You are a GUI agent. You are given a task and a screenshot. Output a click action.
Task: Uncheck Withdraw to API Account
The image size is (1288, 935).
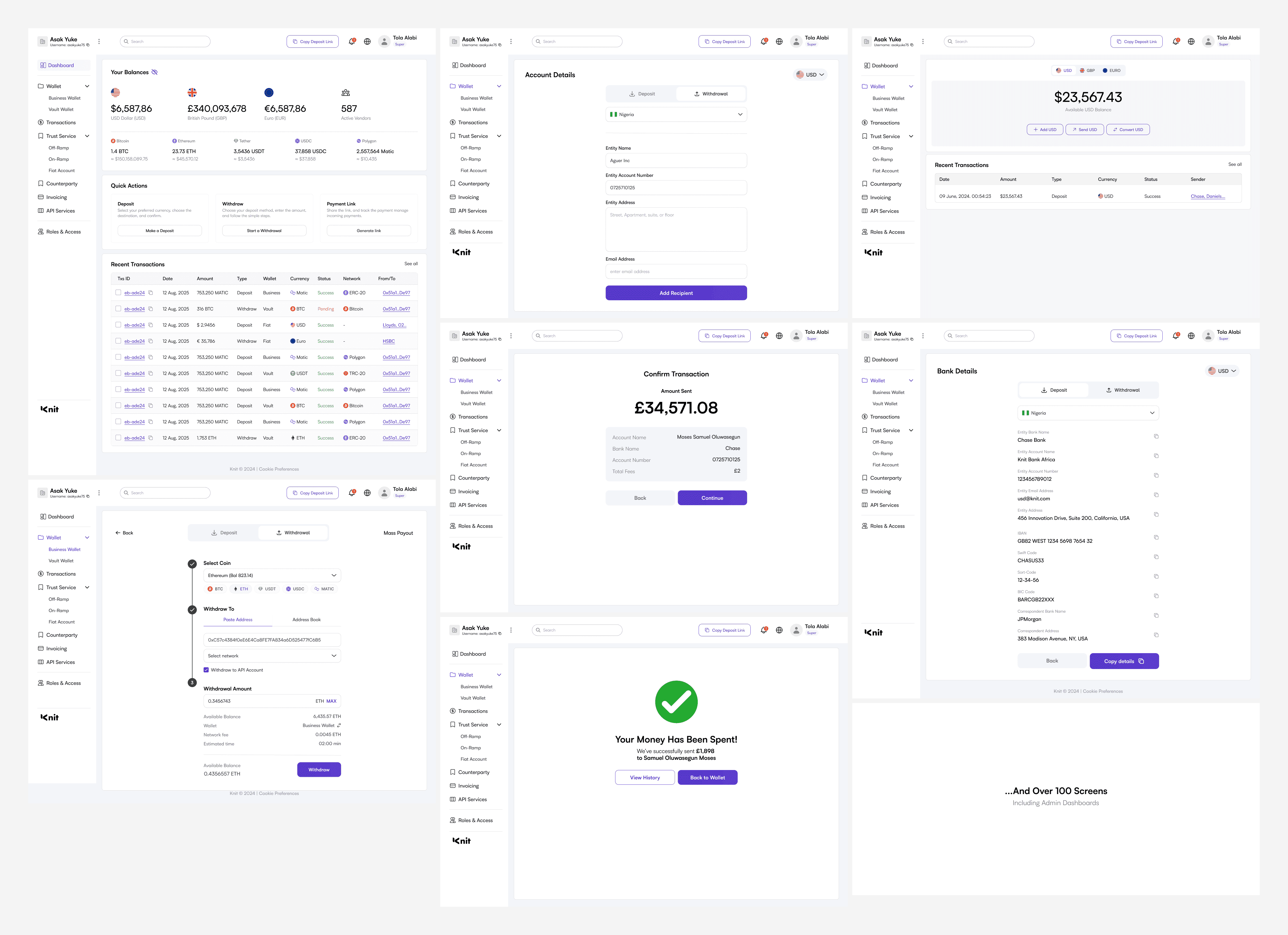[206, 670]
